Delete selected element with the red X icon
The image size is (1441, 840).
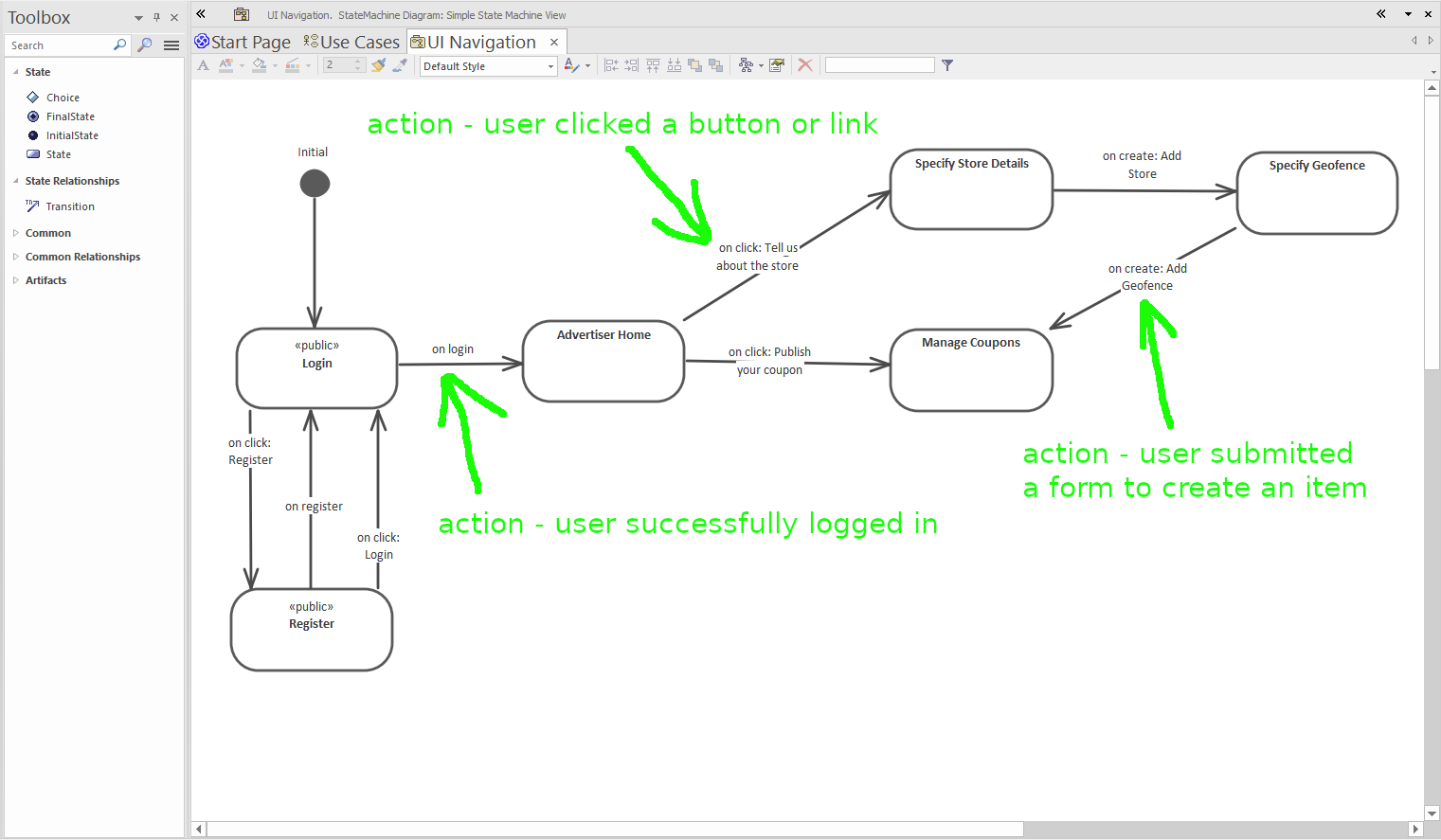(805, 64)
